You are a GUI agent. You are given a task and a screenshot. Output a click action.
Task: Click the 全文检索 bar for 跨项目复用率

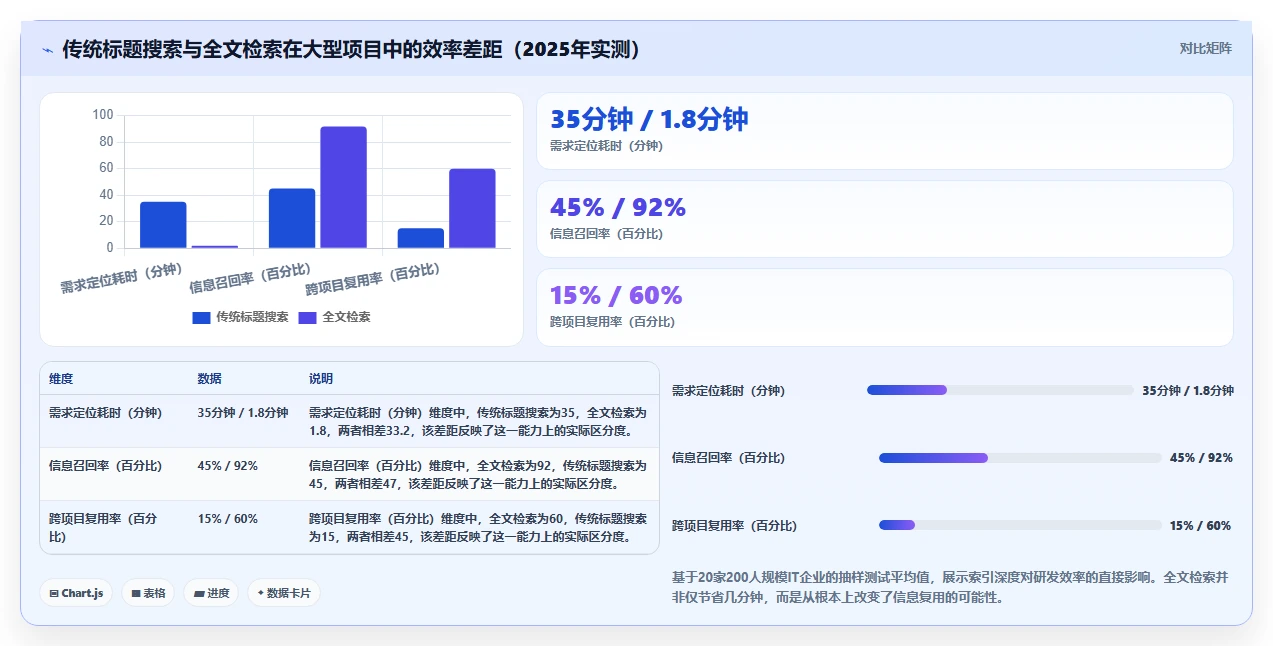click(472, 208)
